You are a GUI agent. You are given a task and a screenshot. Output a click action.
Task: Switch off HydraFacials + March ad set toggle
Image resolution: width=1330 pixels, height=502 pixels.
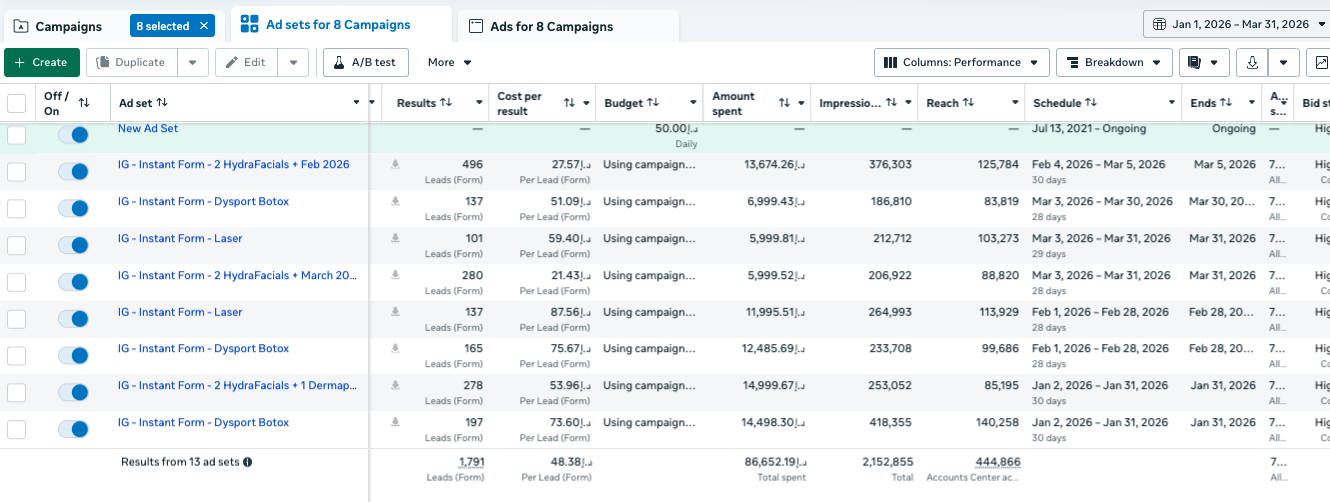73,282
